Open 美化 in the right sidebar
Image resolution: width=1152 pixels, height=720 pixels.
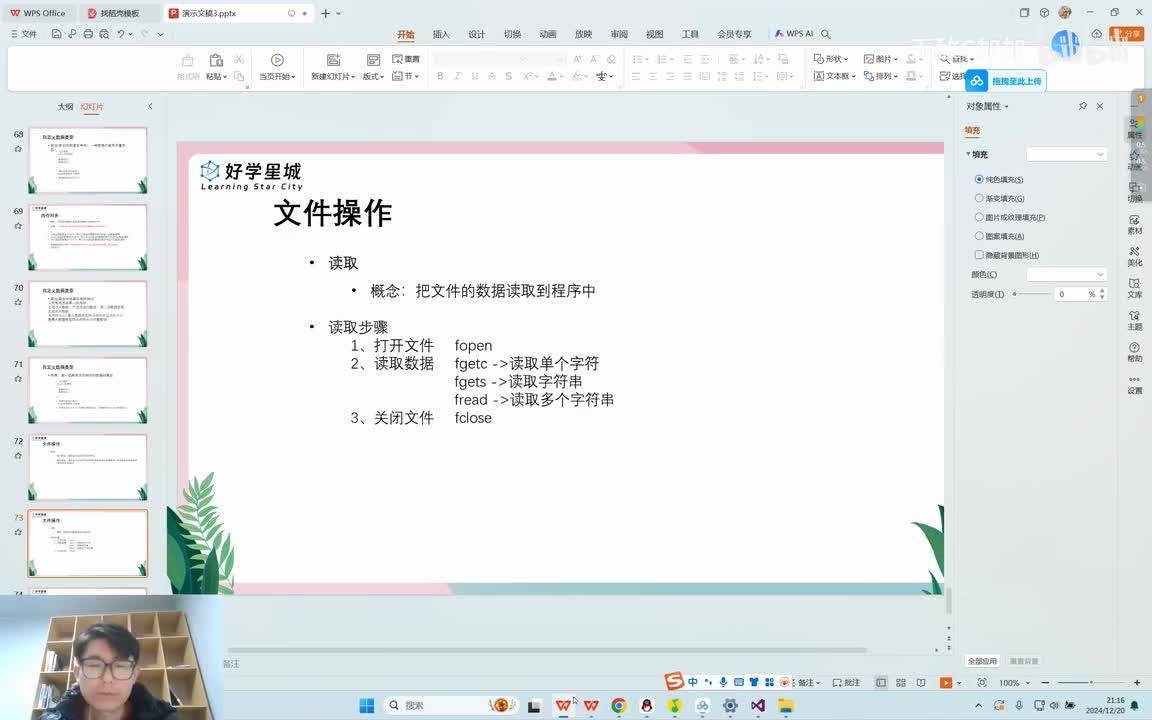point(1135,256)
